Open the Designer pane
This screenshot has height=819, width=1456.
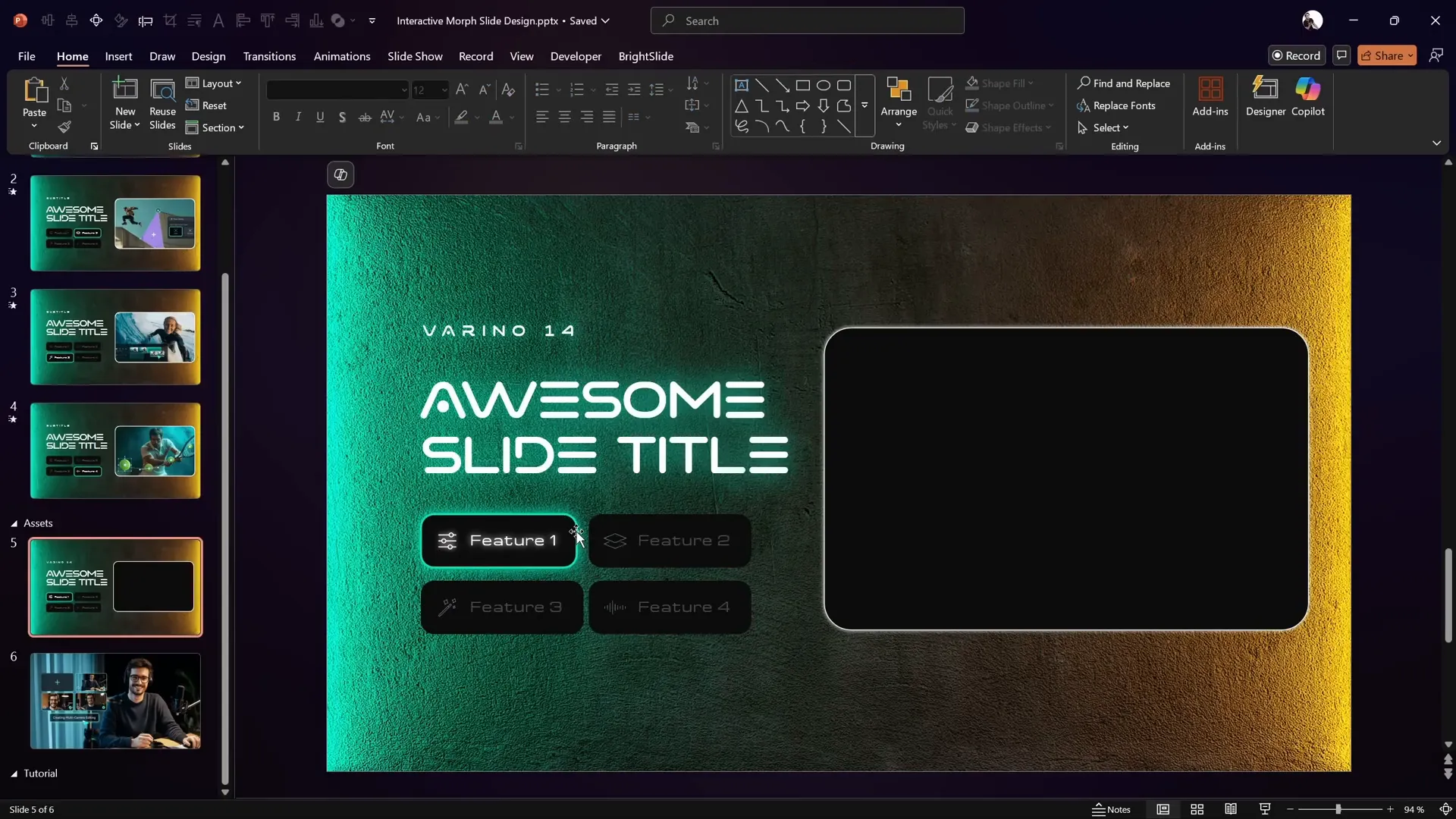tap(1265, 96)
